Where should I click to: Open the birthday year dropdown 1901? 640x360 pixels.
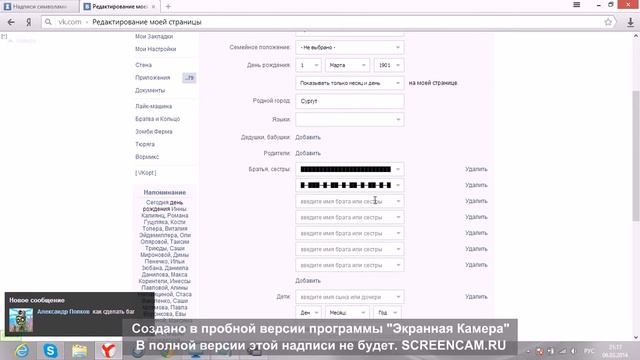(x=389, y=65)
